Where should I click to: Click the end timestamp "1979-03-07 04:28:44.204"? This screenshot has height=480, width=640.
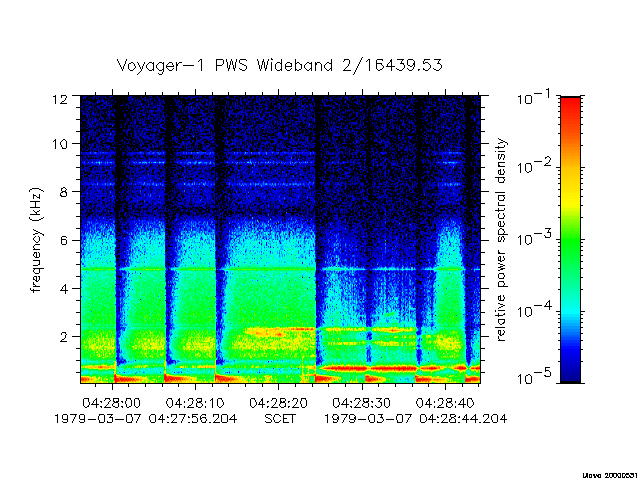416,419
